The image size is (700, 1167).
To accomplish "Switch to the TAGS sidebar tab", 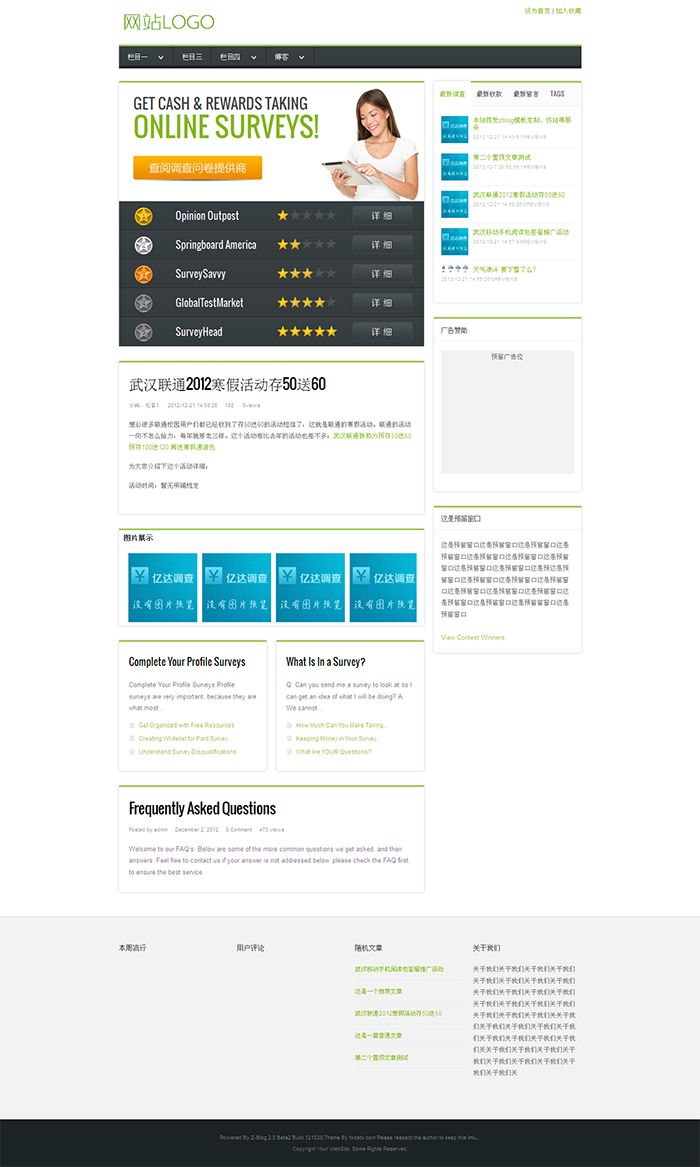I will 557,94.
